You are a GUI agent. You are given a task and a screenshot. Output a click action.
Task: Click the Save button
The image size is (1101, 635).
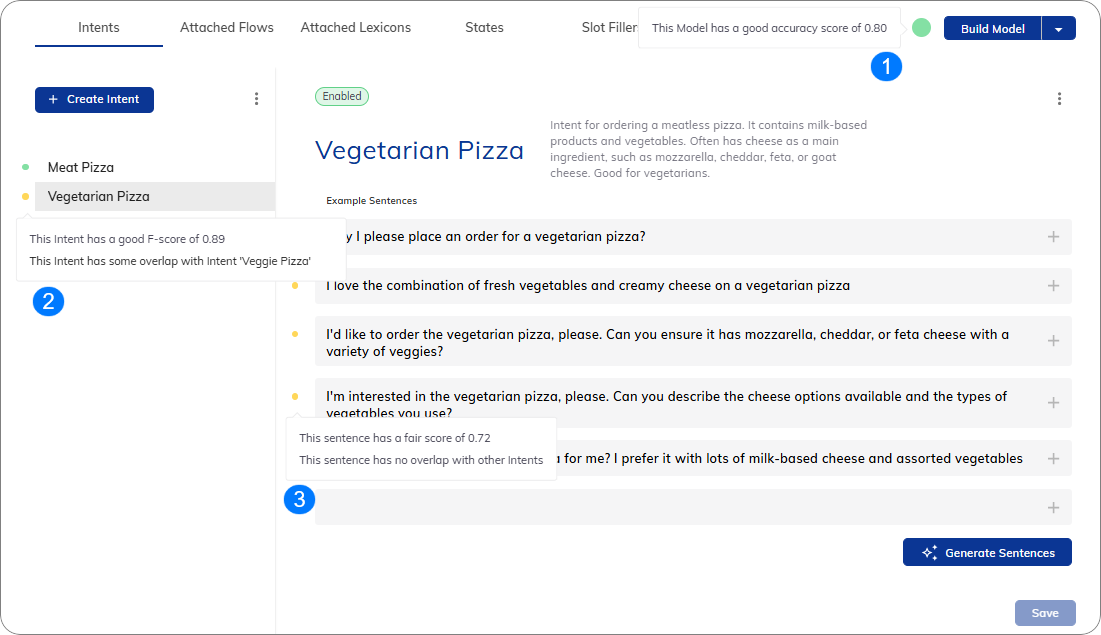click(1045, 613)
